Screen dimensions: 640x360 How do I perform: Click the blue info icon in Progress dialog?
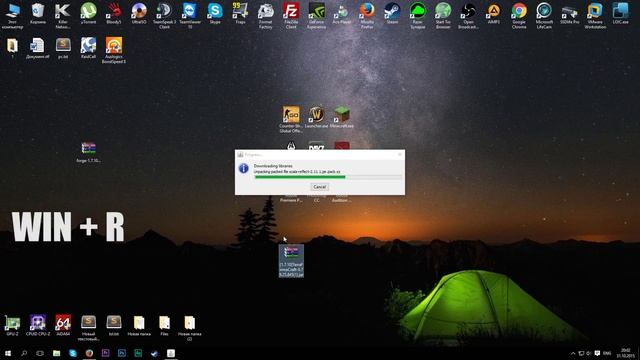pyautogui.click(x=244, y=168)
